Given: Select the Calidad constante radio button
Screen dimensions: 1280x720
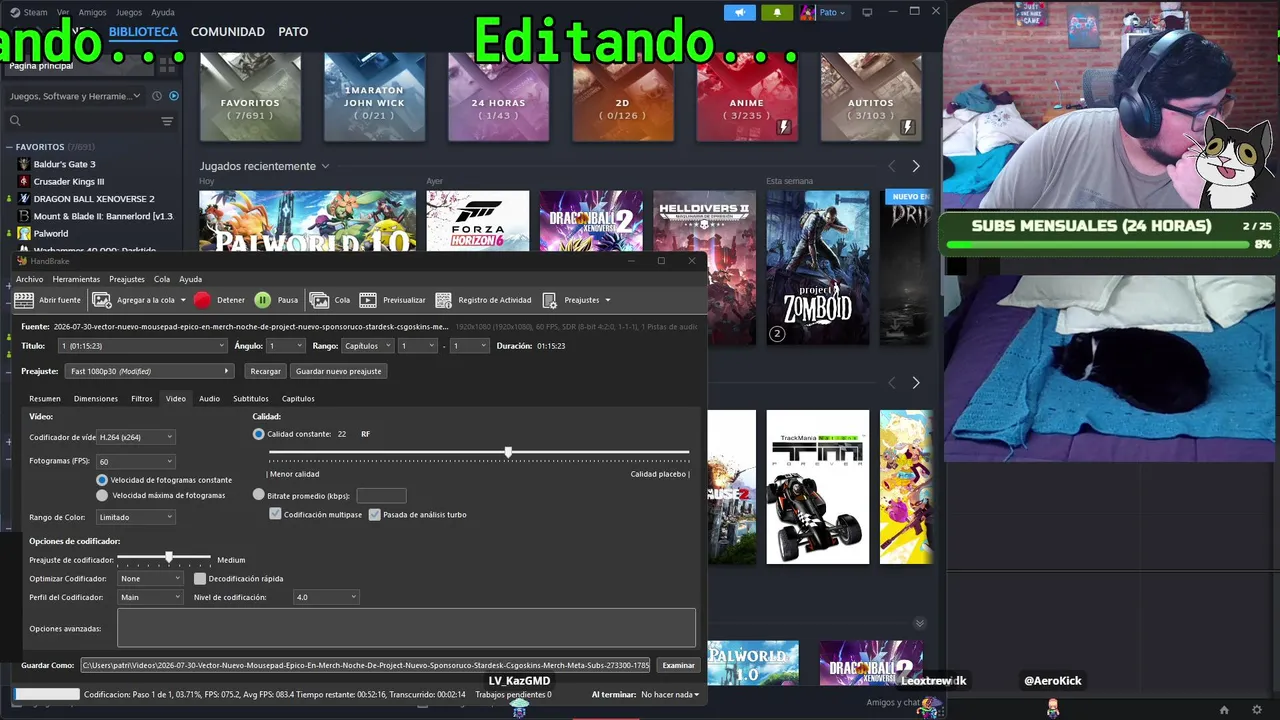Looking at the screenshot, I should point(259,434).
